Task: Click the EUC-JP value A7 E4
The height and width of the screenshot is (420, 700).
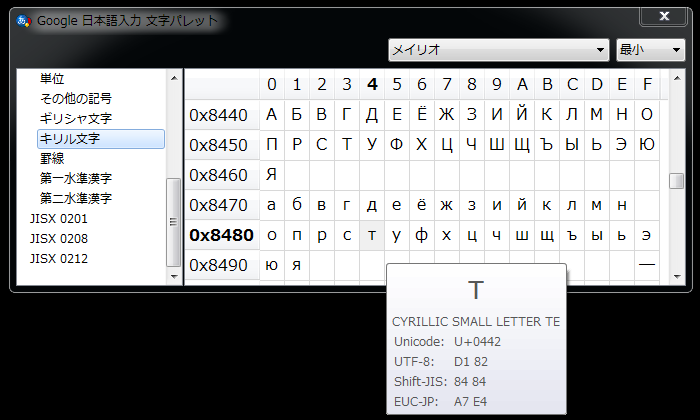Action: (x=470, y=402)
